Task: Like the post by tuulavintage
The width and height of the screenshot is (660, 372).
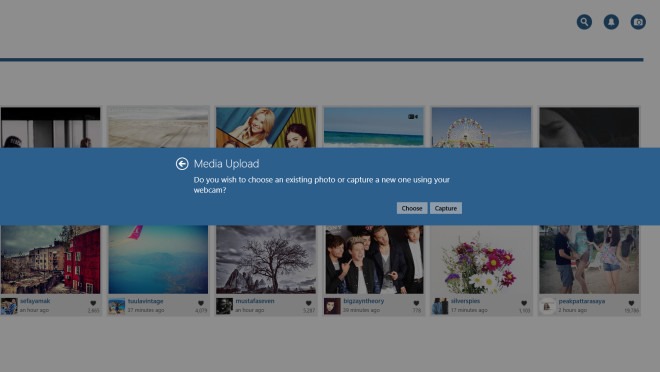Action: (x=201, y=303)
